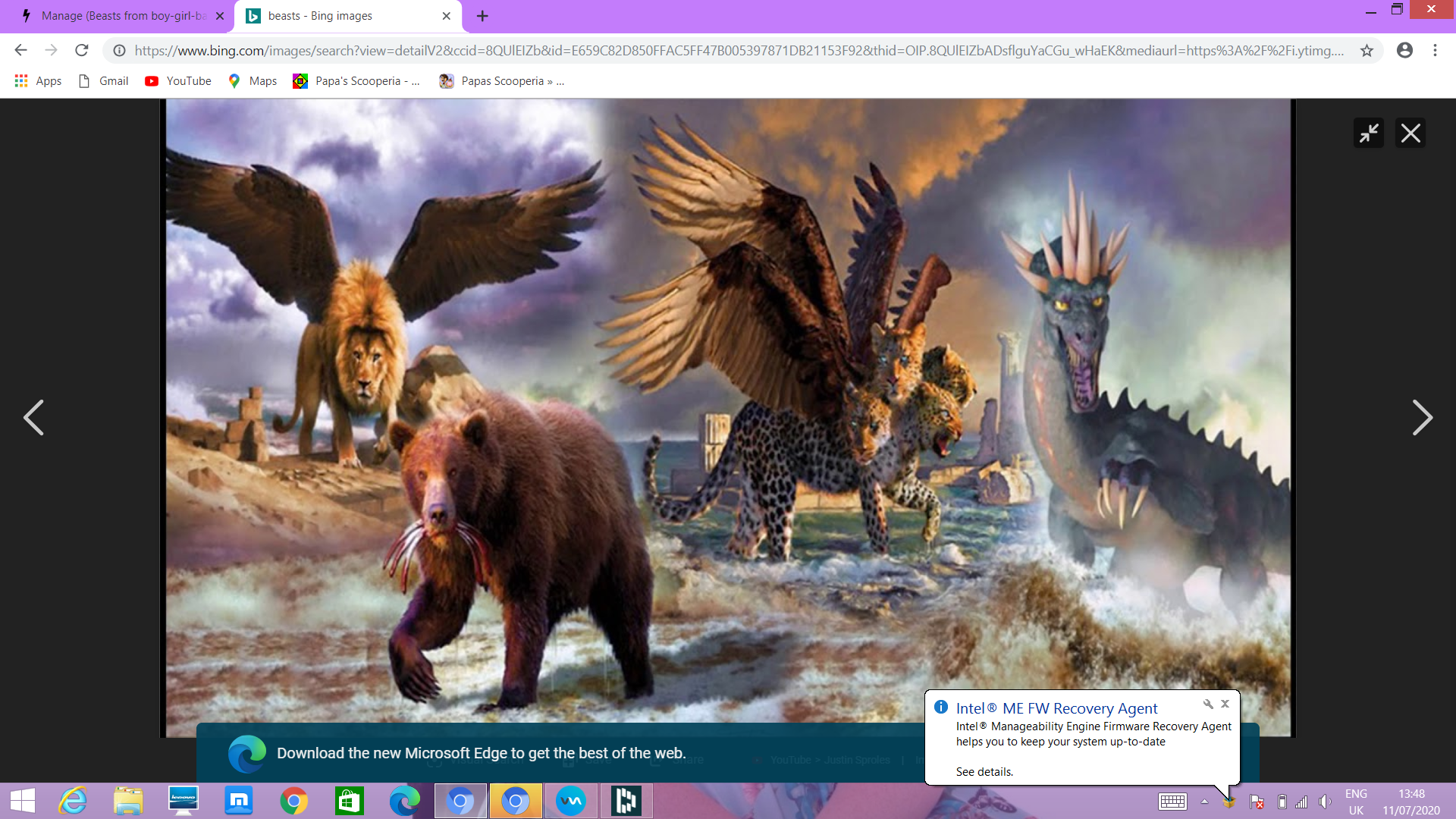The height and width of the screenshot is (819, 1456).
Task: Close the beasts - Bing images tab
Action: coord(446,16)
